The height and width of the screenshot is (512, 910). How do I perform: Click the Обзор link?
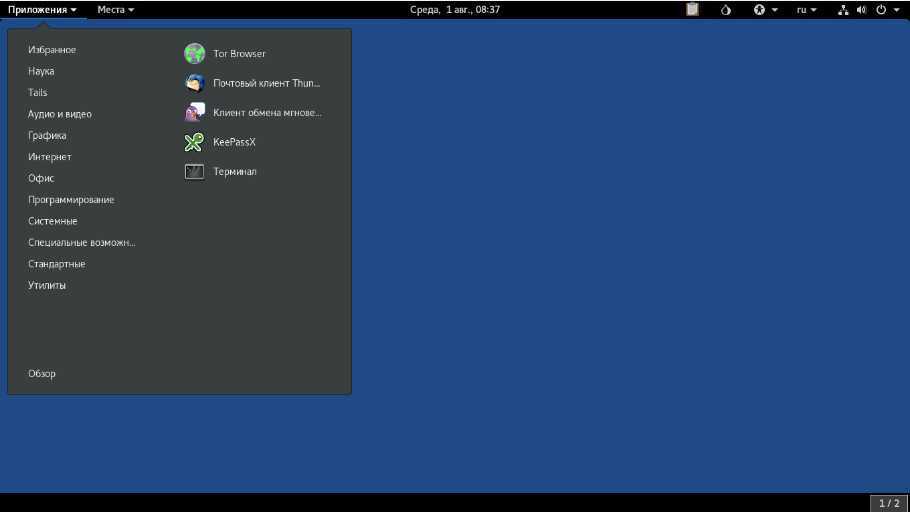coord(42,374)
